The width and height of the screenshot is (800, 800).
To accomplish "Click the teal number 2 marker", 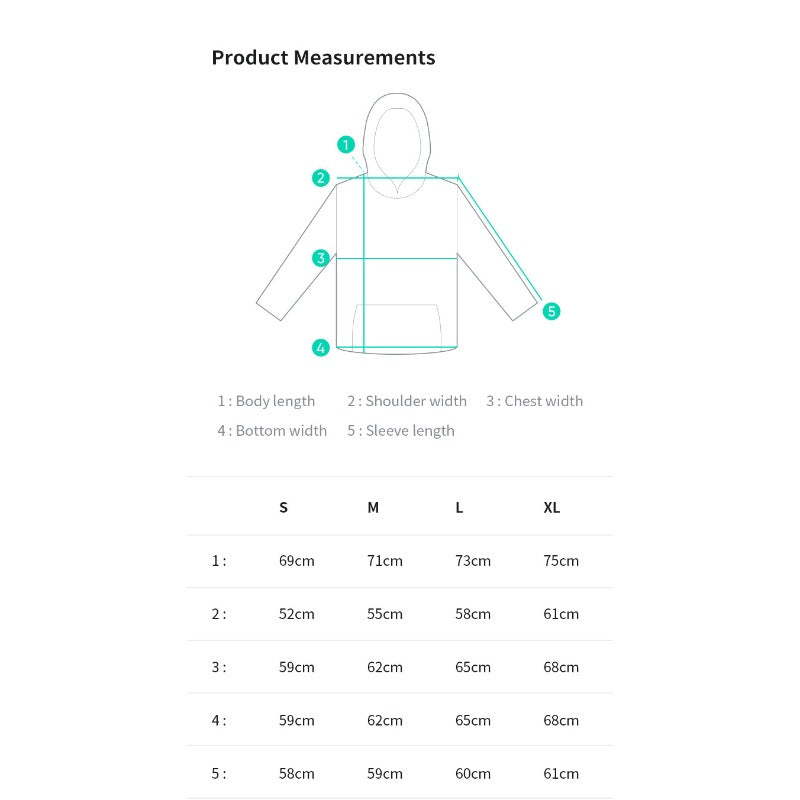I will [320, 178].
